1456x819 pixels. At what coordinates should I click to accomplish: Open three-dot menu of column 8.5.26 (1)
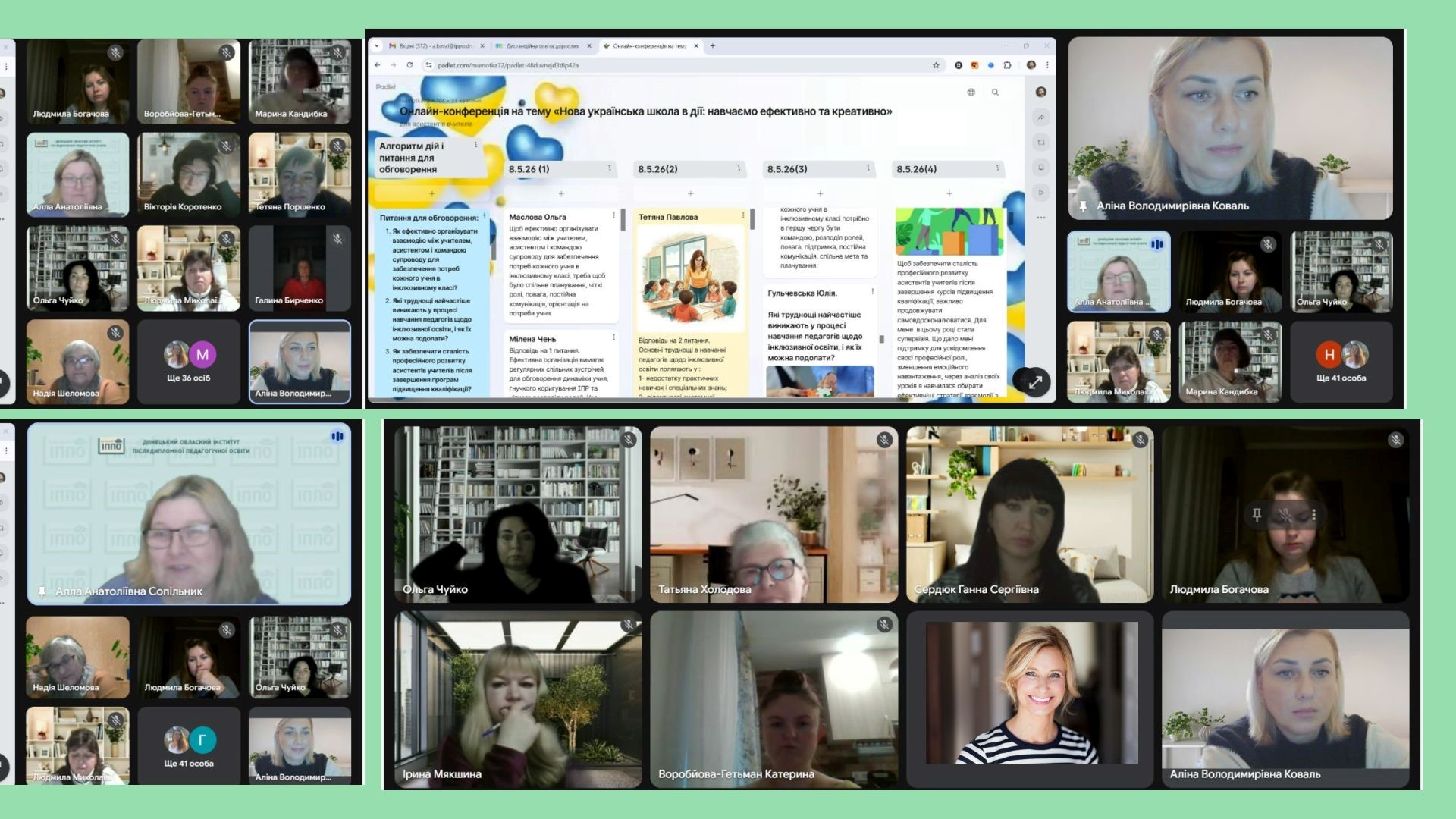tap(609, 168)
